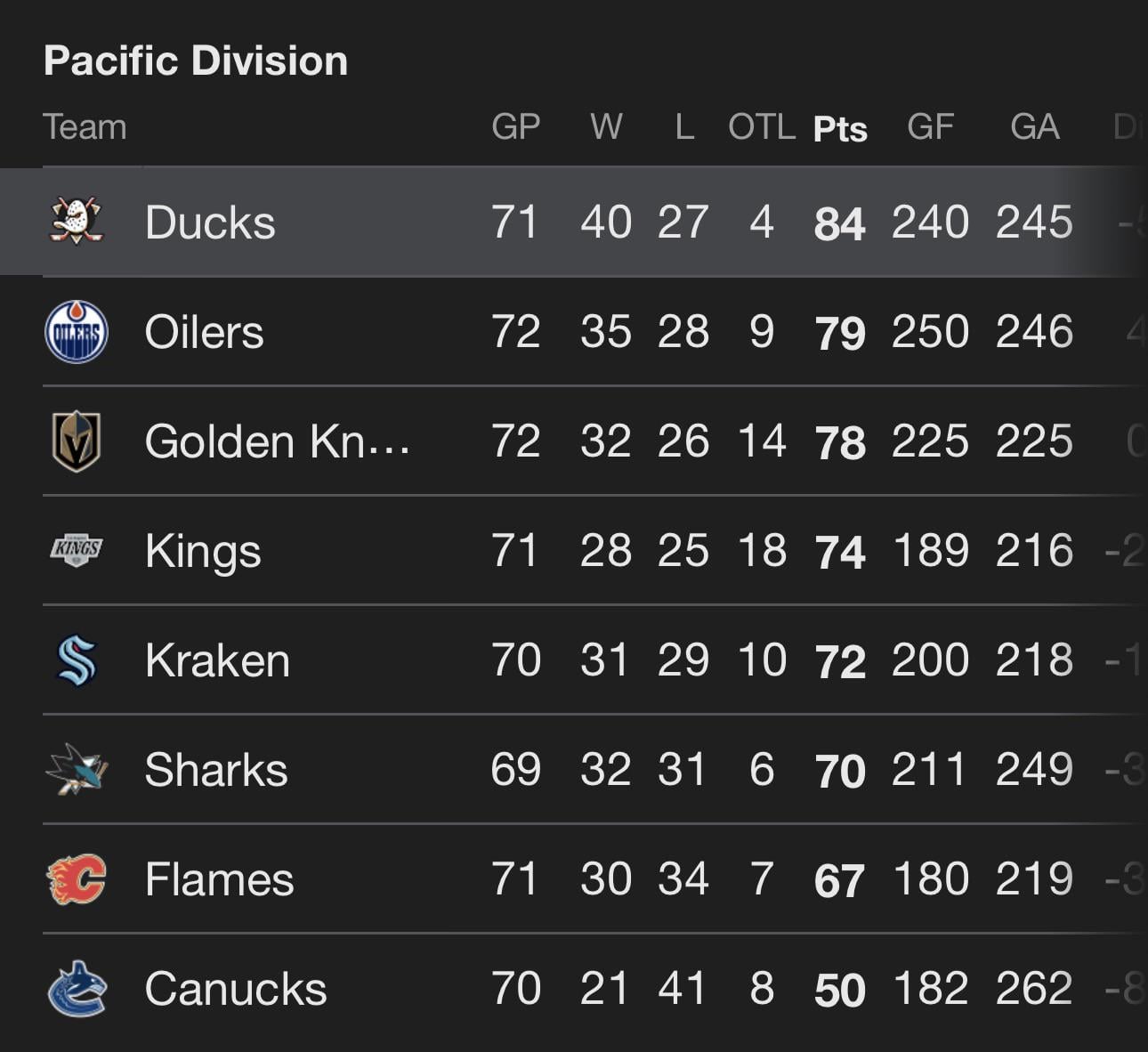Screen dimensions: 1148x1052
Task: Sort standings by Pts column header
Action: click(839, 128)
